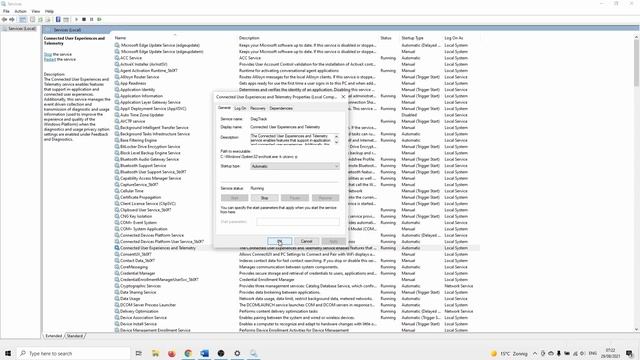Go forward using the toolbar forward arrow
This screenshot has width=640, height=360.
[x=12, y=20]
